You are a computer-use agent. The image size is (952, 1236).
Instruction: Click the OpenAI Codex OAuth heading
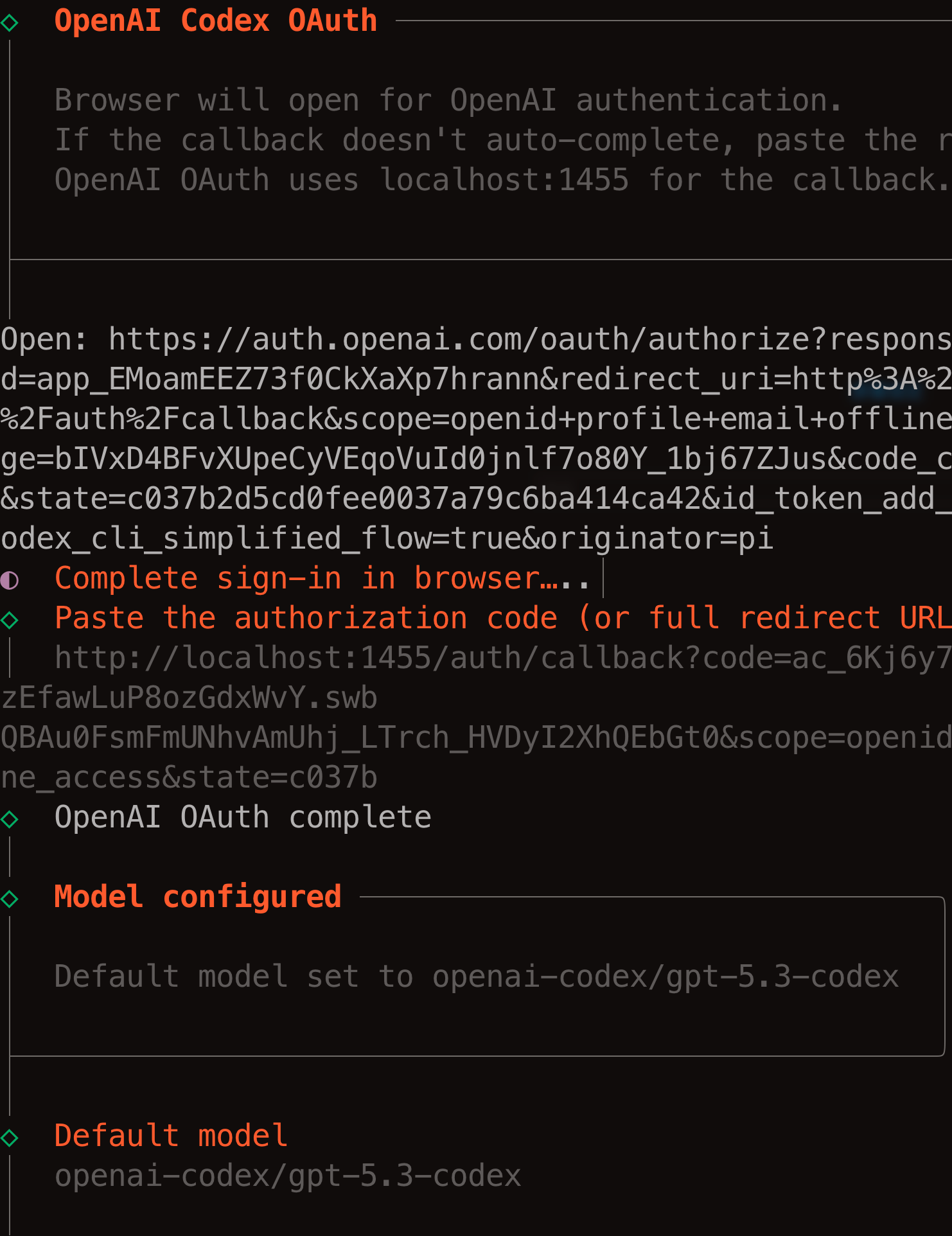click(x=215, y=21)
